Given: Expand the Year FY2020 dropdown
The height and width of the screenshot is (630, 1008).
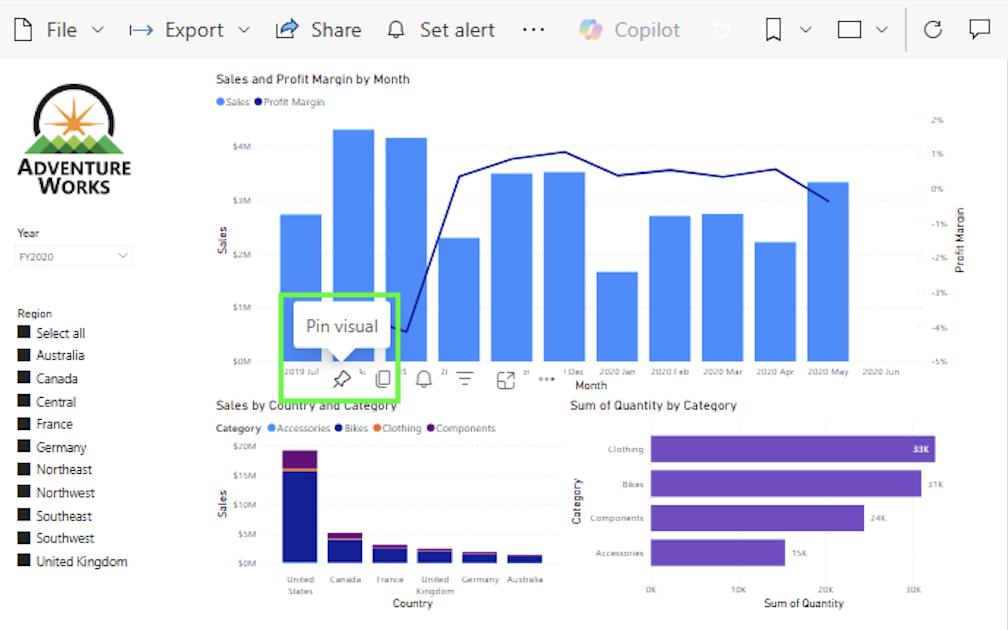Looking at the screenshot, I should [x=73, y=256].
